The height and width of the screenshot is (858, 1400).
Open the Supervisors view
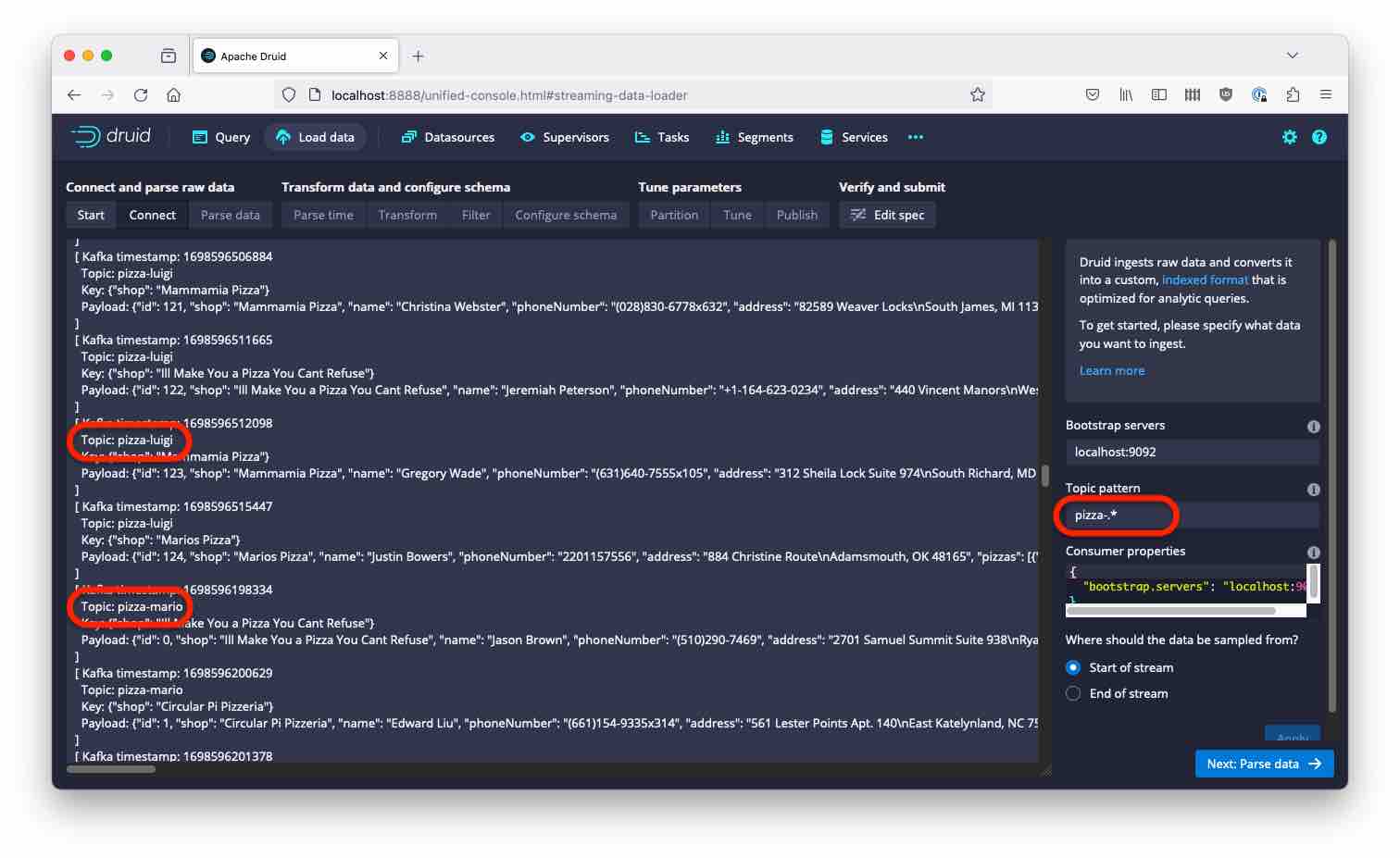tap(565, 136)
